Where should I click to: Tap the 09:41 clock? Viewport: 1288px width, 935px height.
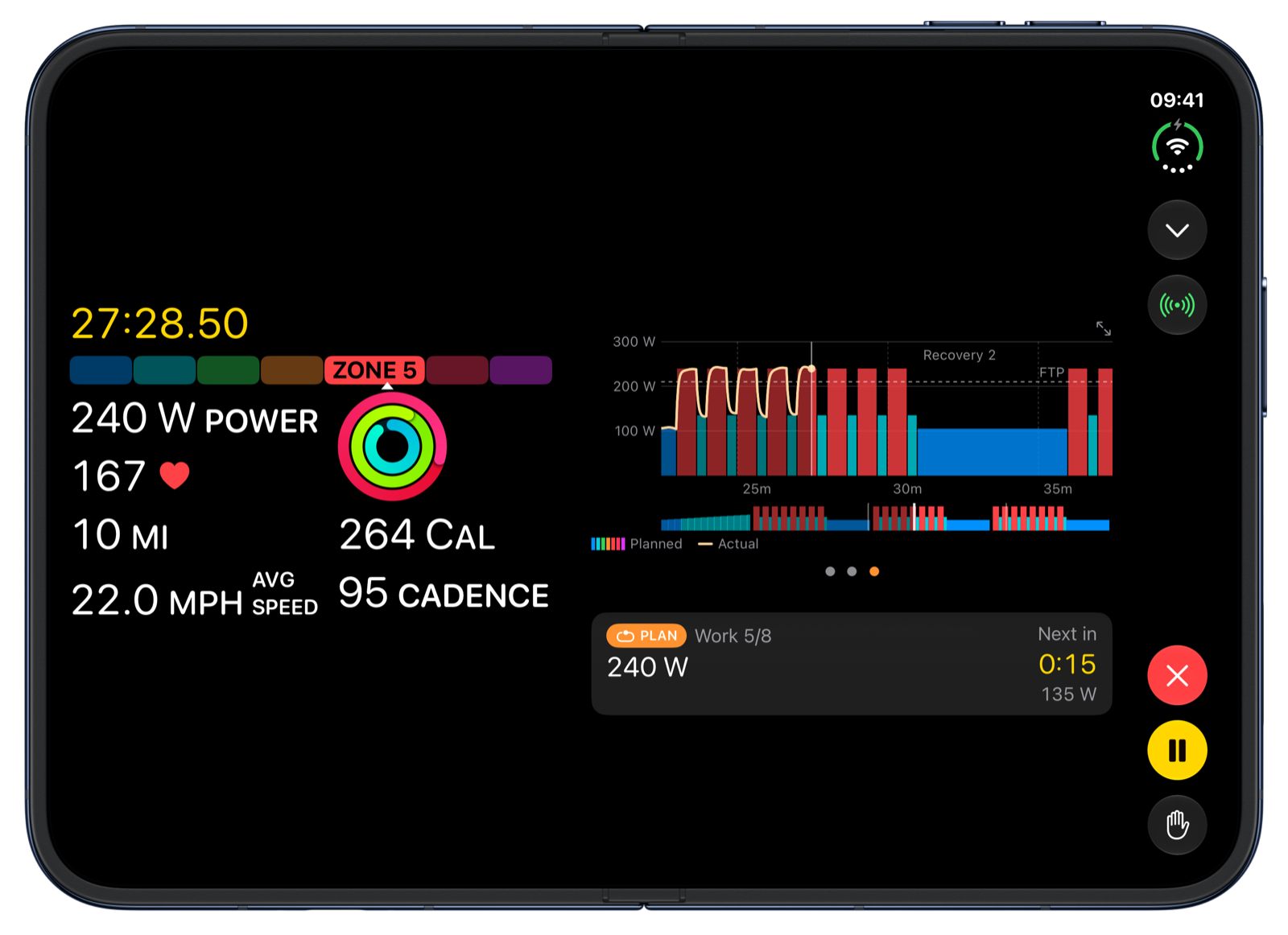point(1177,100)
